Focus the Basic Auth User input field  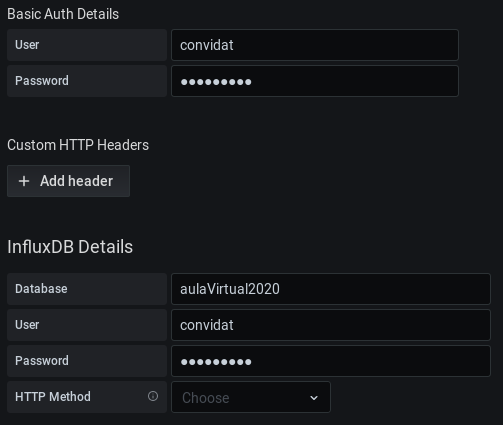coord(315,45)
